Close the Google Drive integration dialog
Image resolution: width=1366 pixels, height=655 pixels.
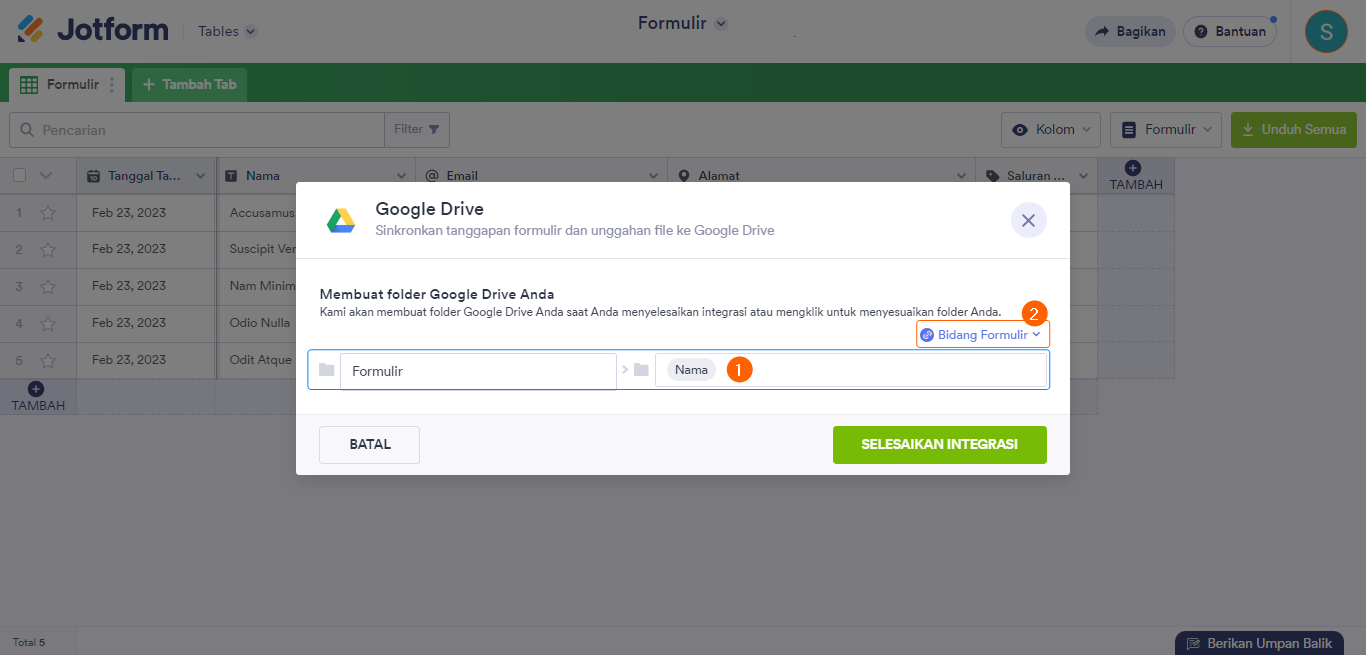pos(1028,220)
